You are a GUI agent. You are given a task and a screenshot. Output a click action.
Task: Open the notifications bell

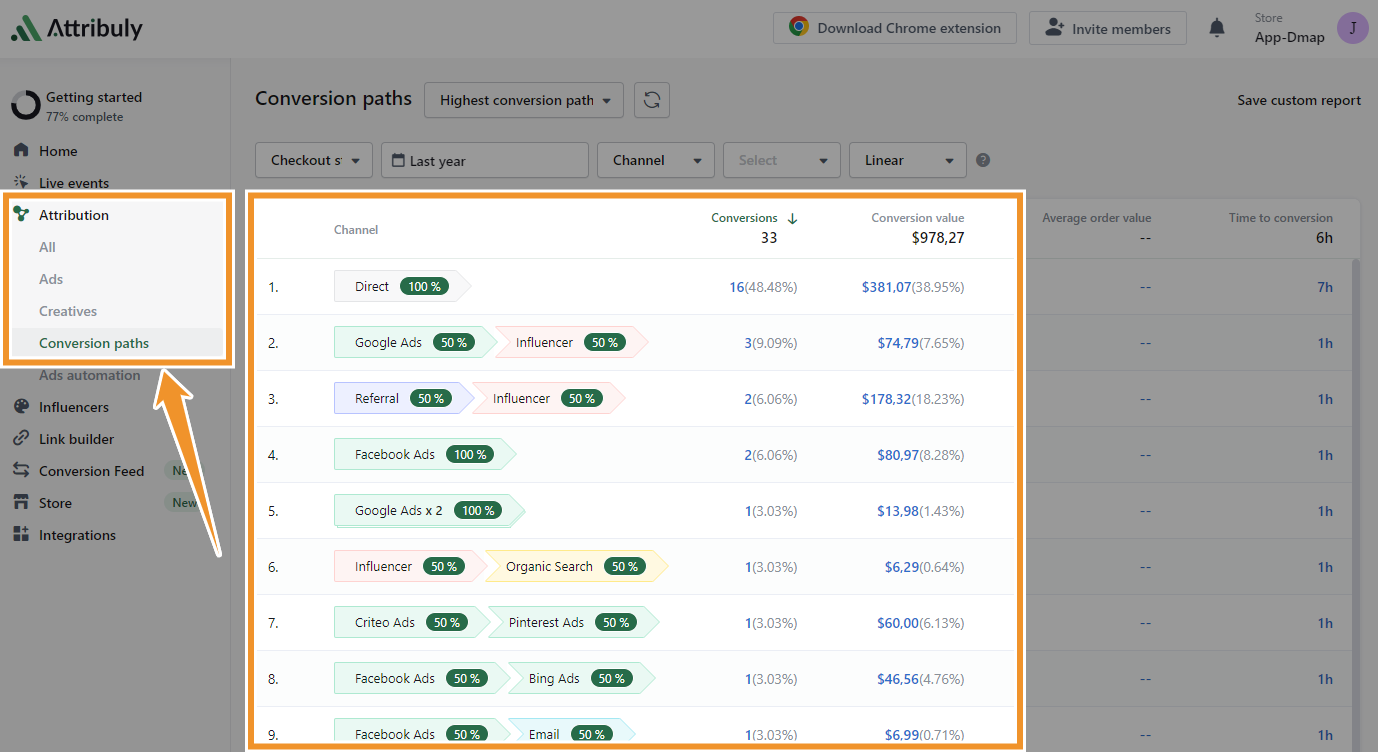(x=1217, y=28)
